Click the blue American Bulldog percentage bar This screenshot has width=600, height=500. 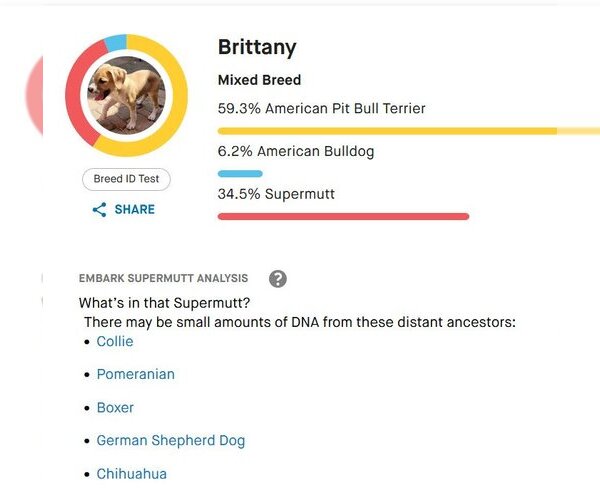pyautogui.click(x=240, y=174)
